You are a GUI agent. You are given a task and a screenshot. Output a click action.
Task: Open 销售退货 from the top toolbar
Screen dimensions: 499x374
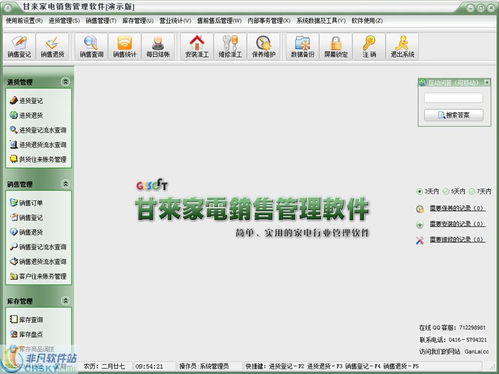pos(52,46)
